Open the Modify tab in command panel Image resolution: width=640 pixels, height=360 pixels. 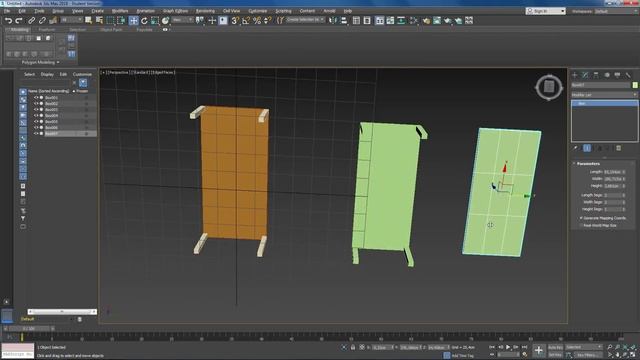point(585,75)
